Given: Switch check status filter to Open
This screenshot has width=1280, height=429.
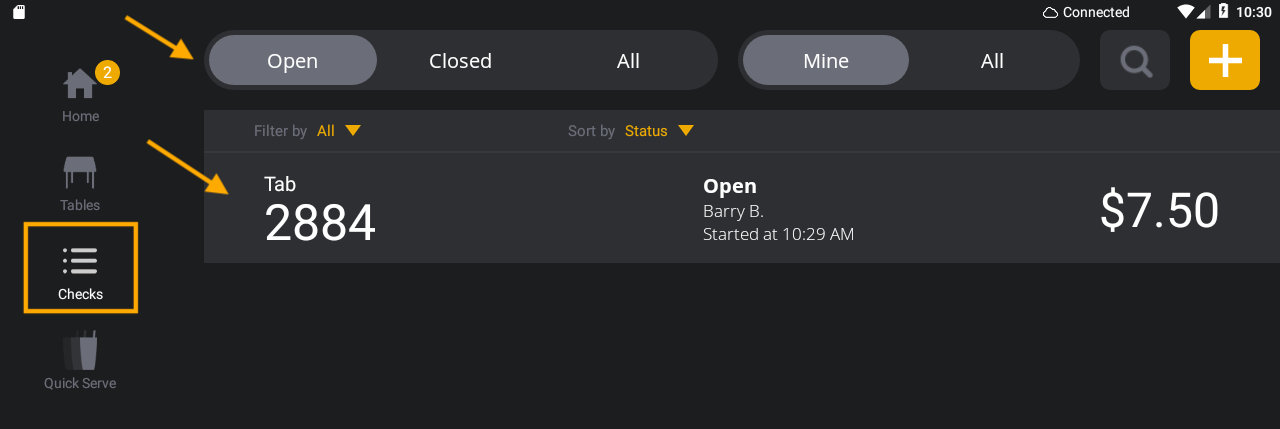Looking at the screenshot, I should [292, 61].
